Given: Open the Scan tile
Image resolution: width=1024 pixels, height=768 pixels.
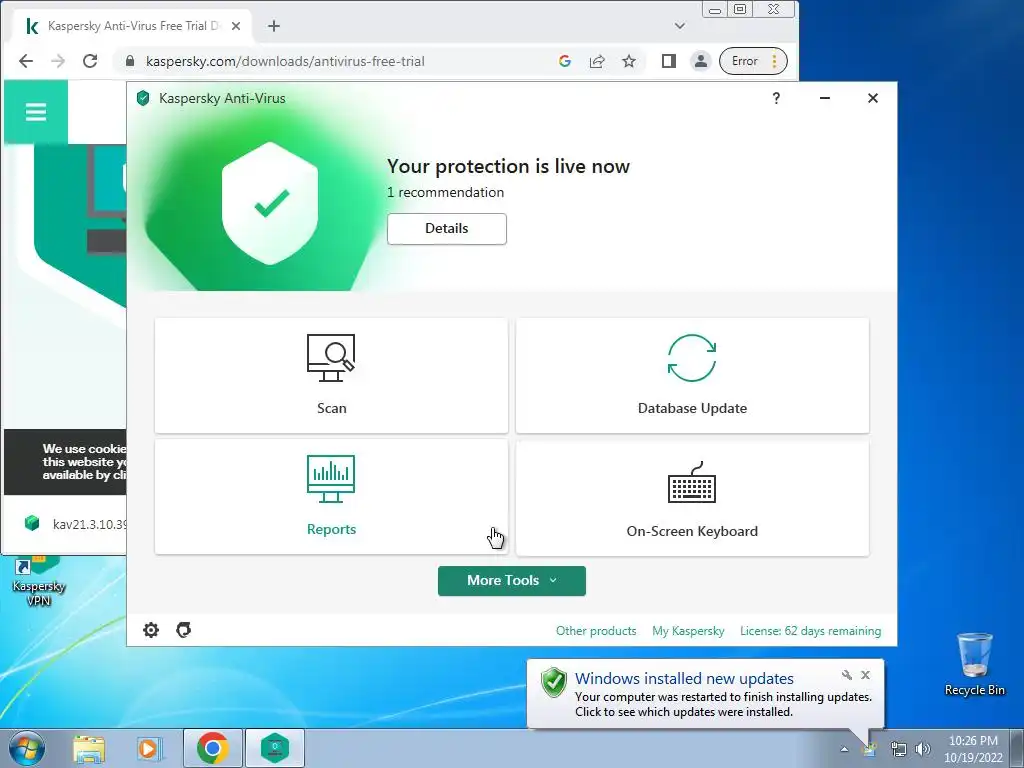Looking at the screenshot, I should [331, 376].
